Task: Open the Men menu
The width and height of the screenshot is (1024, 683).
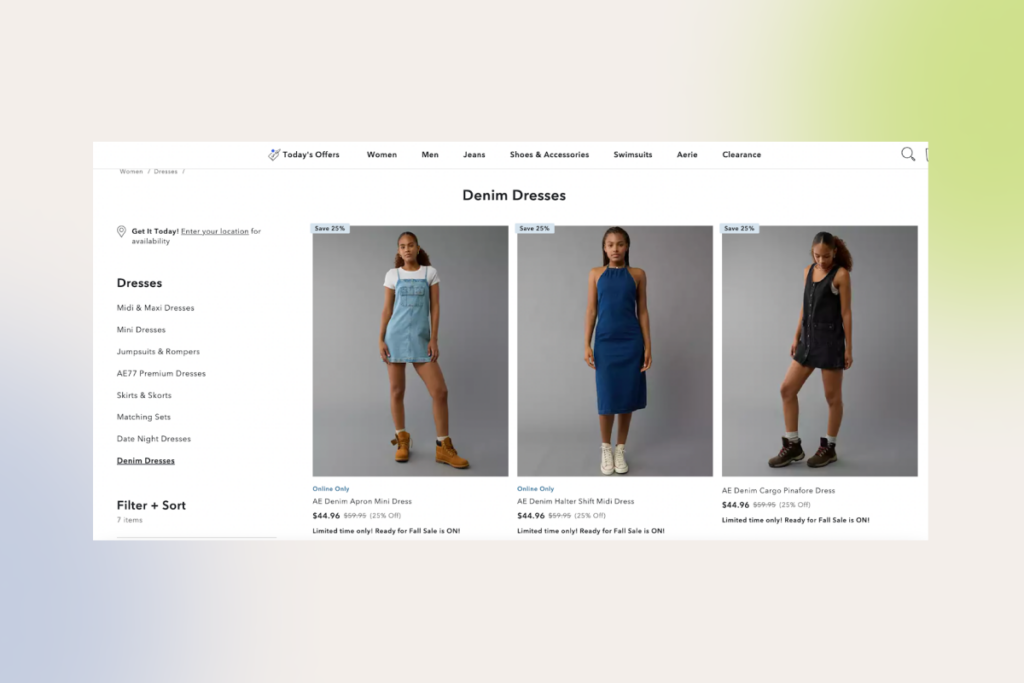Action: click(430, 155)
